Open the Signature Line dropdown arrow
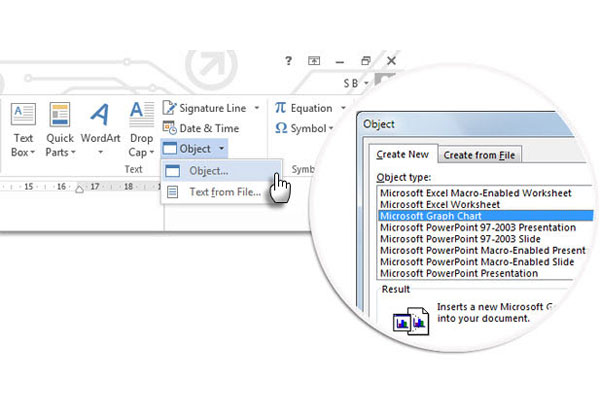 click(x=257, y=108)
